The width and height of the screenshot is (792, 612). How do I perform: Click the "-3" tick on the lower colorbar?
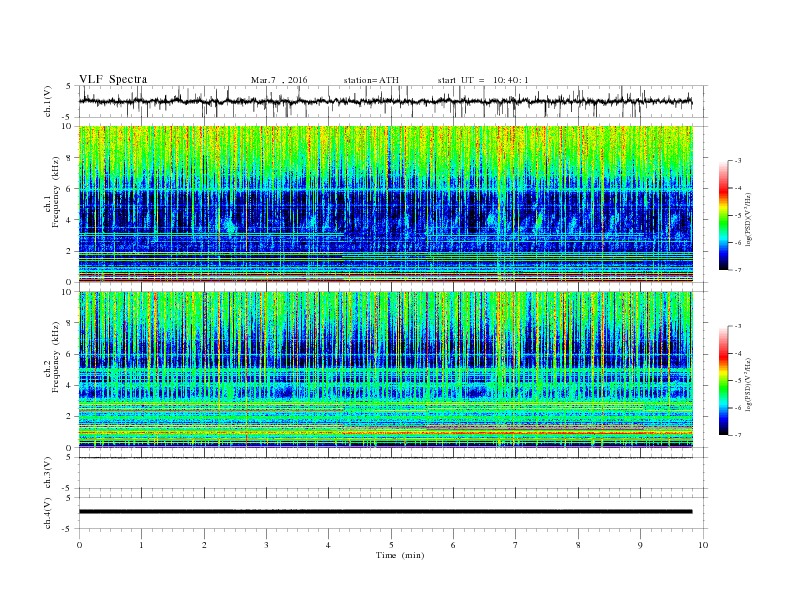click(x=738, y=326)
